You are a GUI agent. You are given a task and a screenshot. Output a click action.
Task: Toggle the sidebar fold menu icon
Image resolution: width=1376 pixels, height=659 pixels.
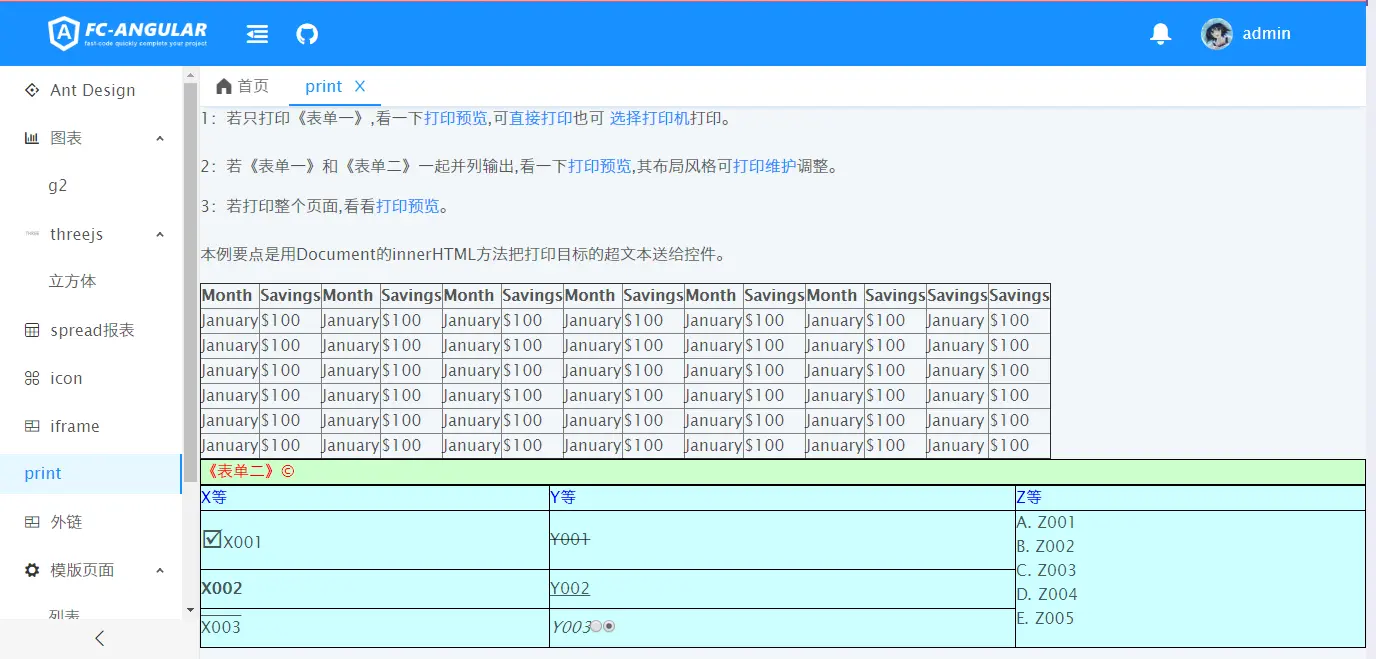[x=257, y=34]
